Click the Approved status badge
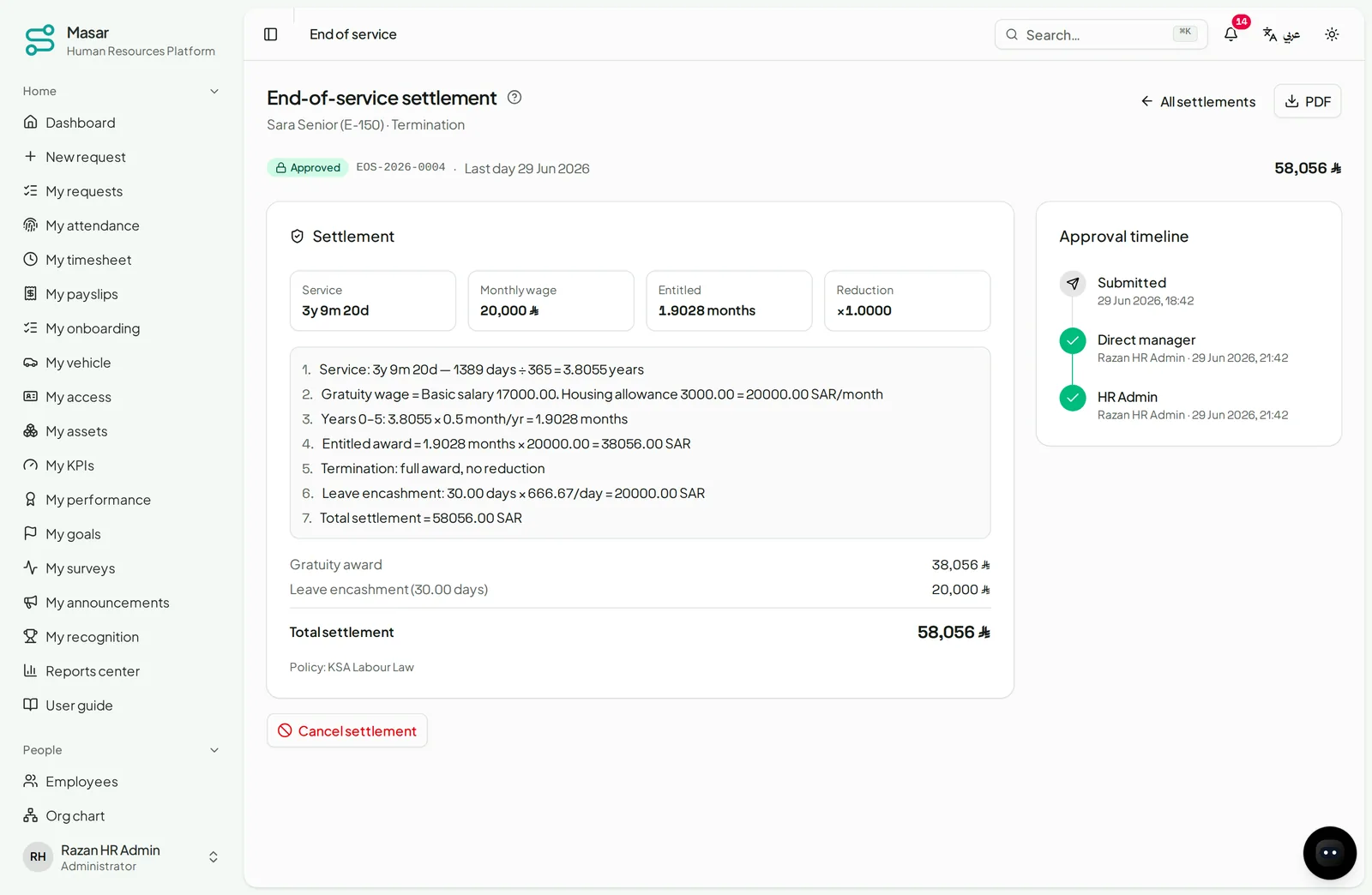The width and height of the screenshot is (1372, 895). (308, 167)
